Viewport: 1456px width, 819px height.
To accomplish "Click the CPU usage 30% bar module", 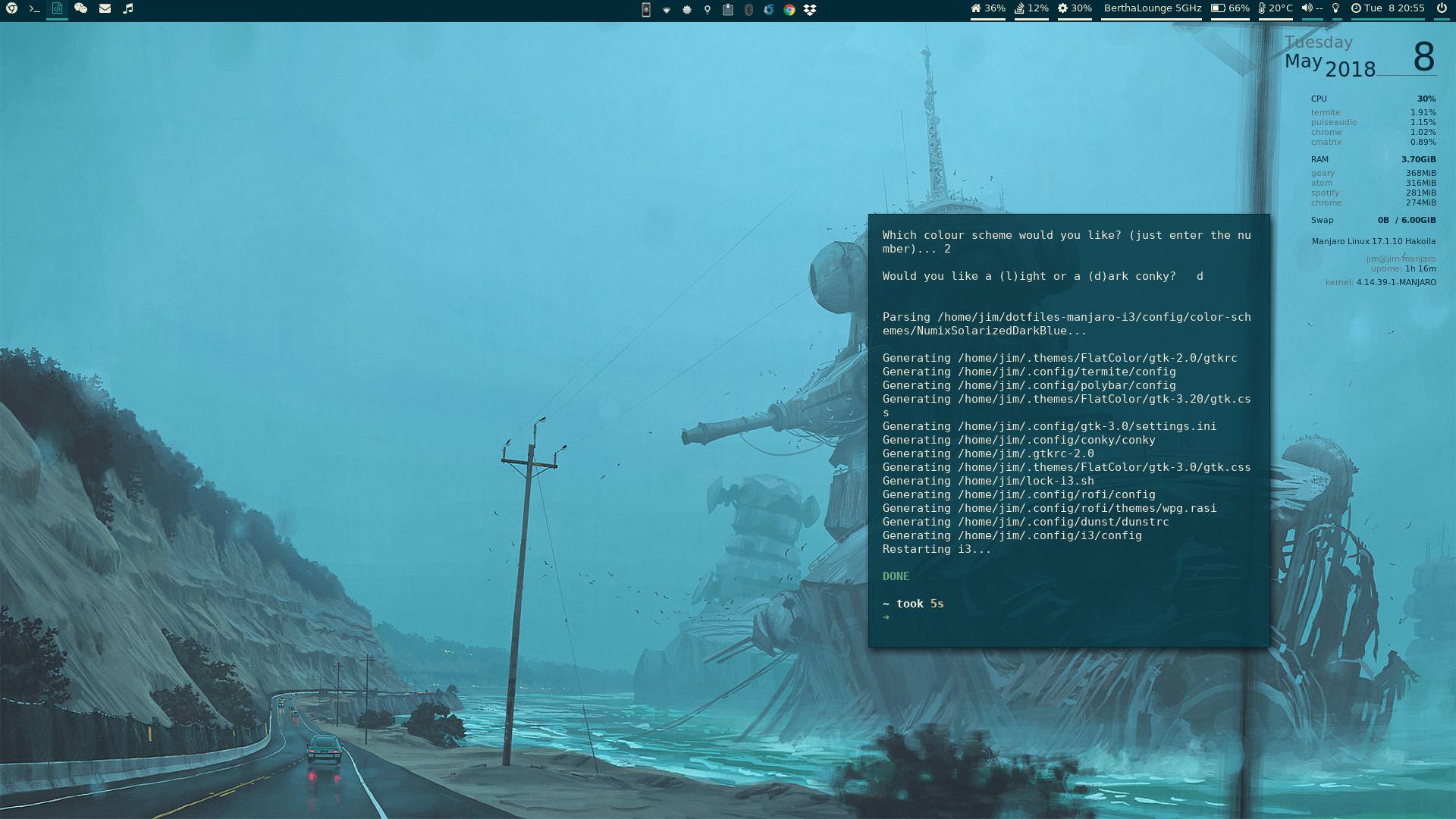I will coord(1075,8).
